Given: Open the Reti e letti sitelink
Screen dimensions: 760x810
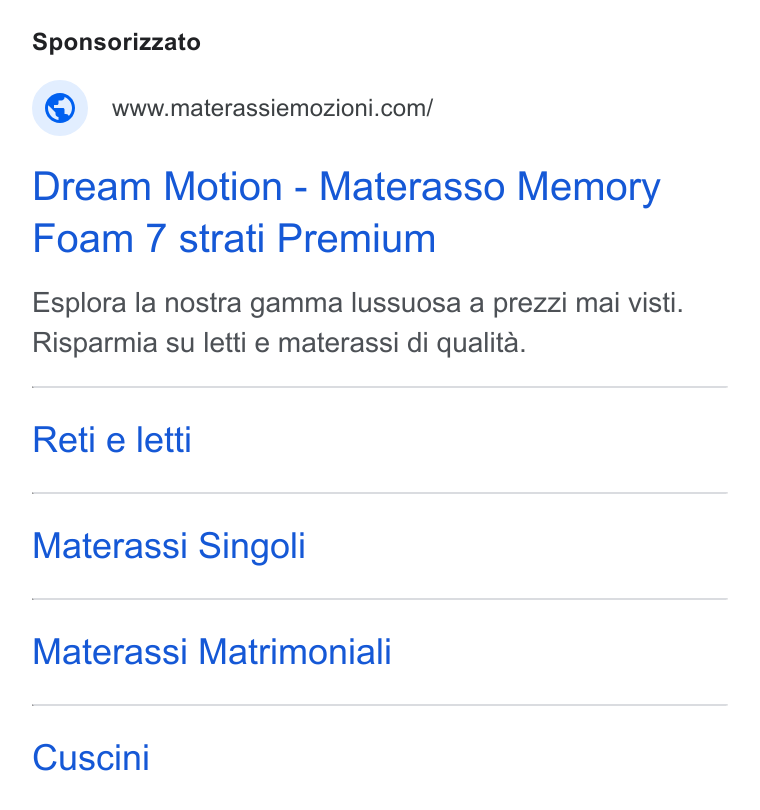Looking at the screenshot, I should (112, 440).
